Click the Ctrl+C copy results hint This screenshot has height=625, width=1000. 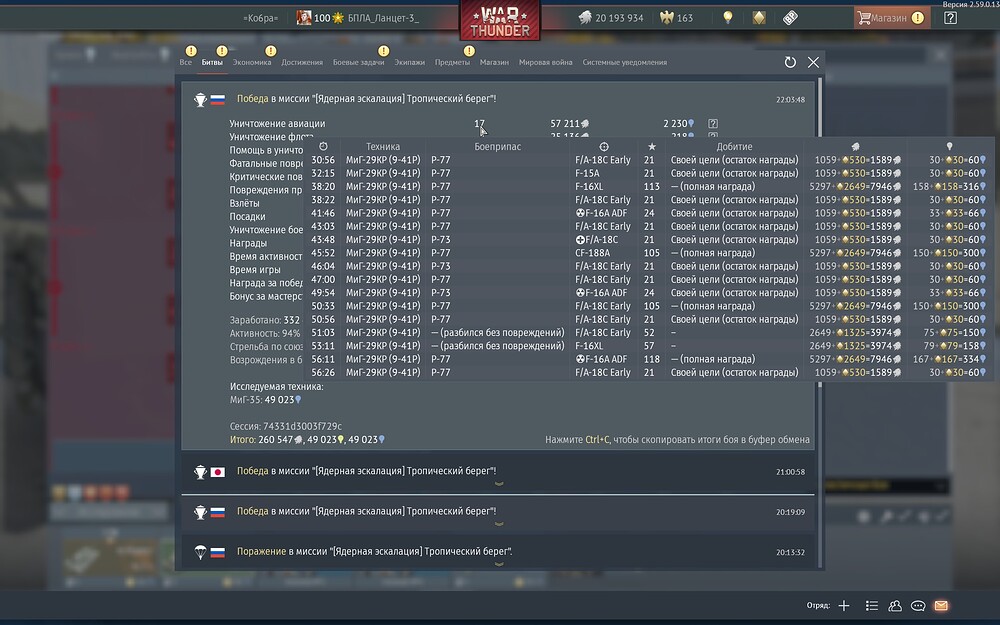click(677, 439)
